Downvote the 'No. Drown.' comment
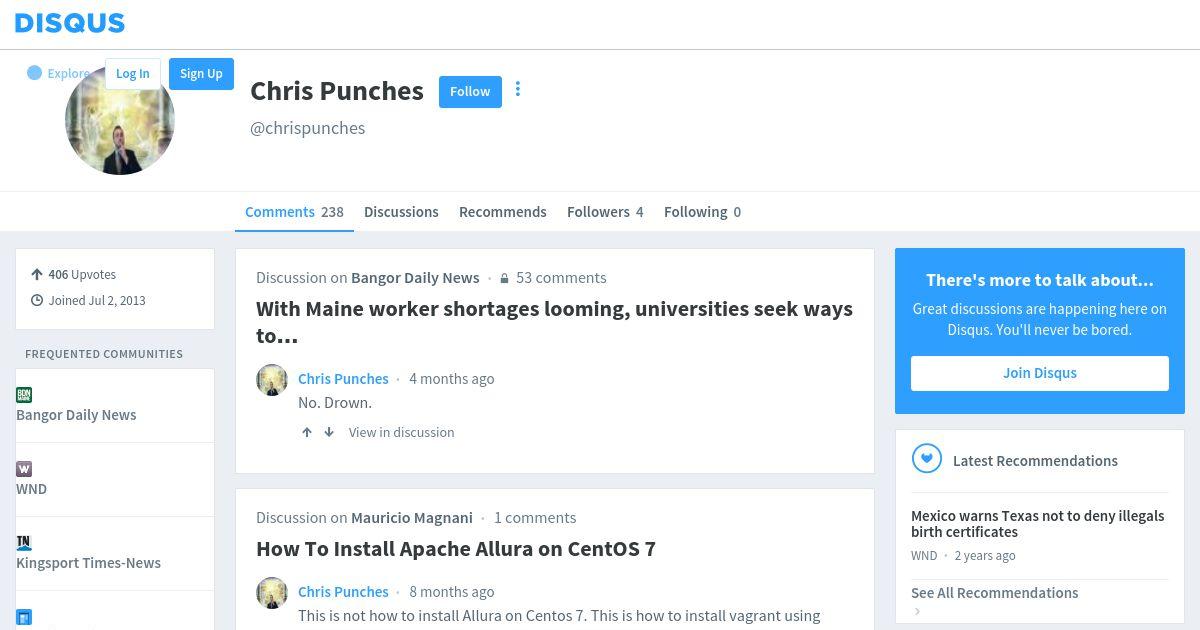Screen dimensions: 1200x630 pos(329,432)
